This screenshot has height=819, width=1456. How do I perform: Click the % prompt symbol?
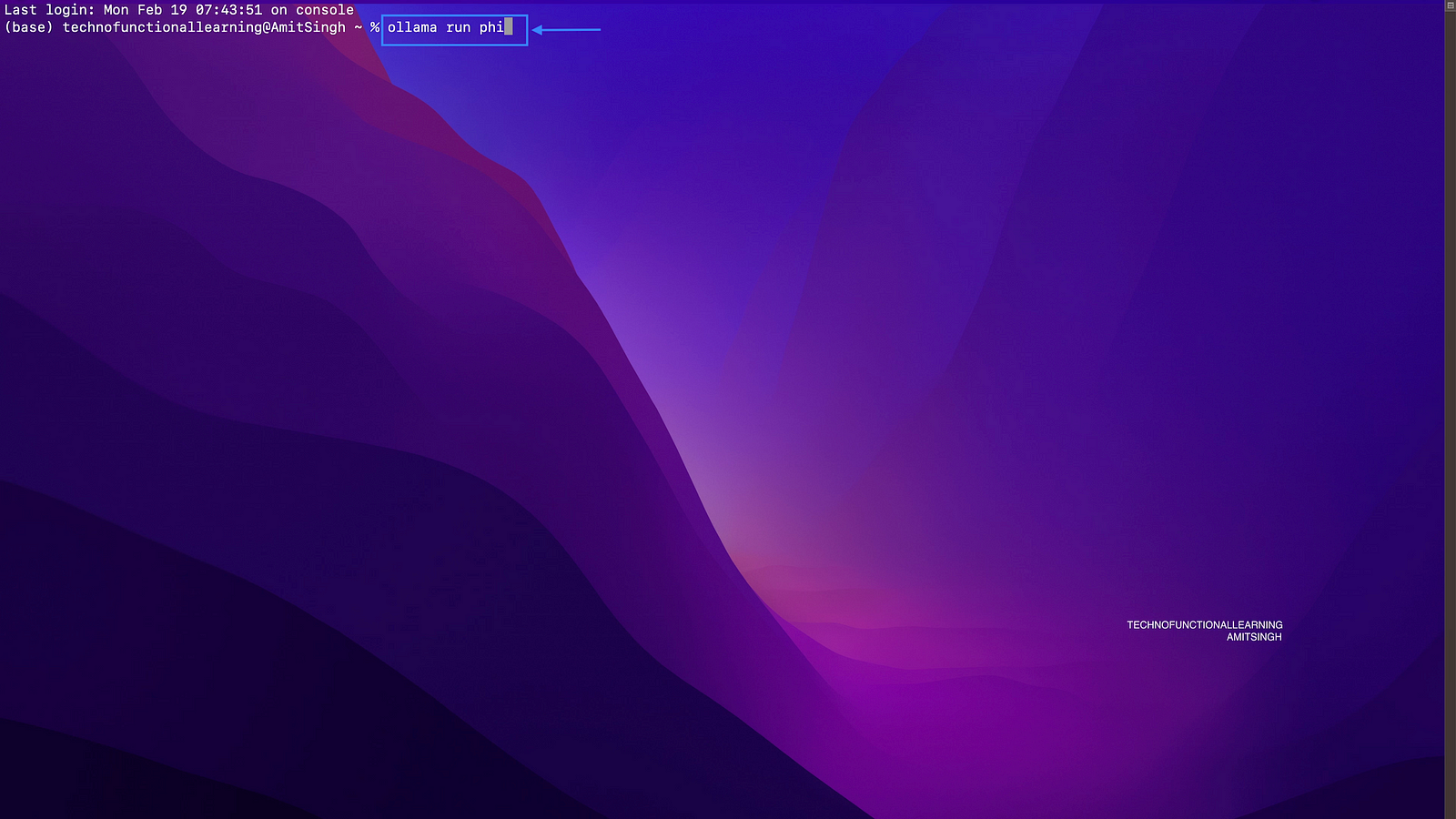[x=374, y=27]
